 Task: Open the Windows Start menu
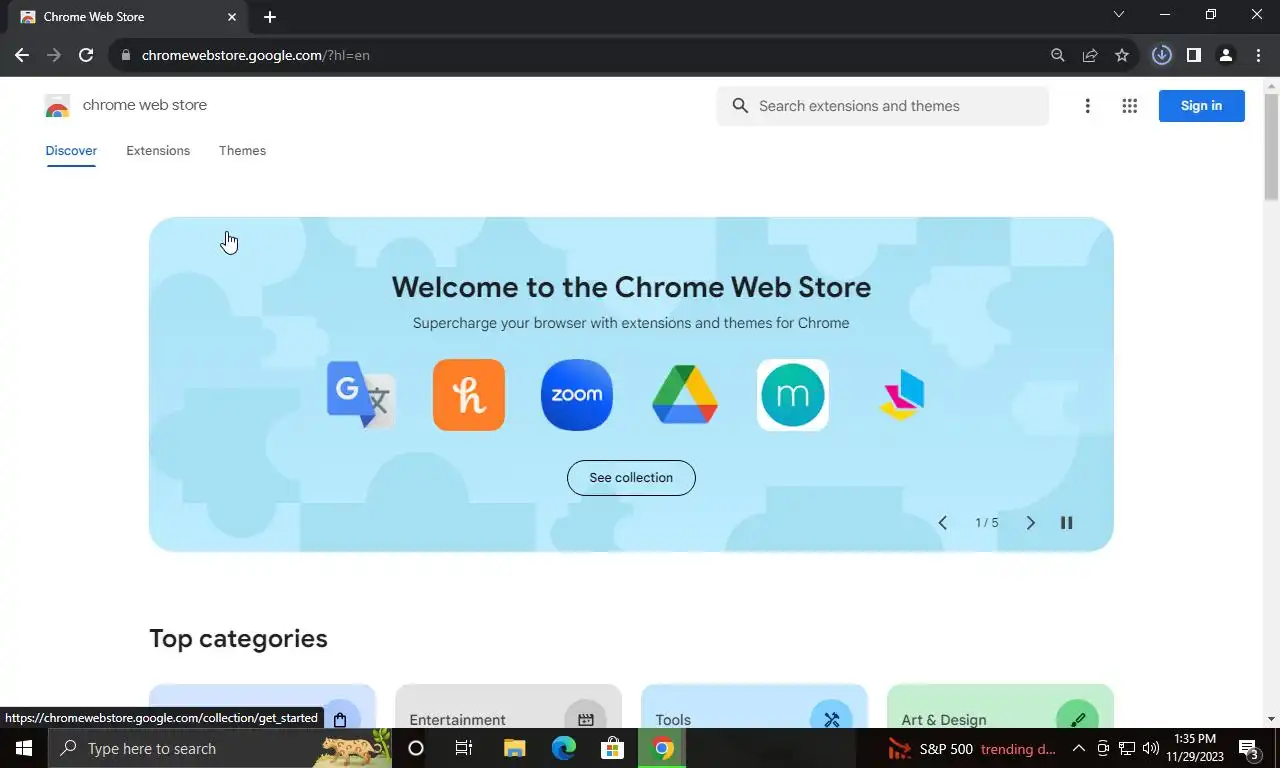23,748
